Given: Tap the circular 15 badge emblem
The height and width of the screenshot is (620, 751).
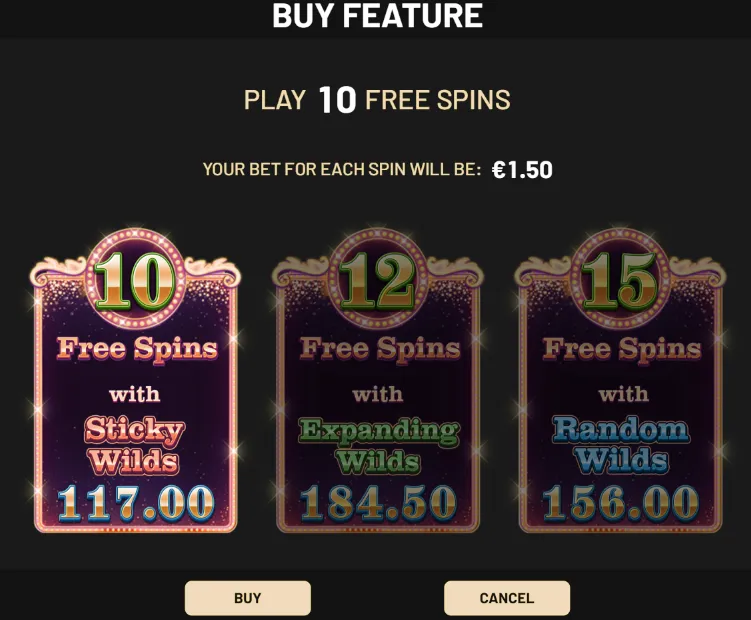Looking at the screenshot, I should point(620,279).
